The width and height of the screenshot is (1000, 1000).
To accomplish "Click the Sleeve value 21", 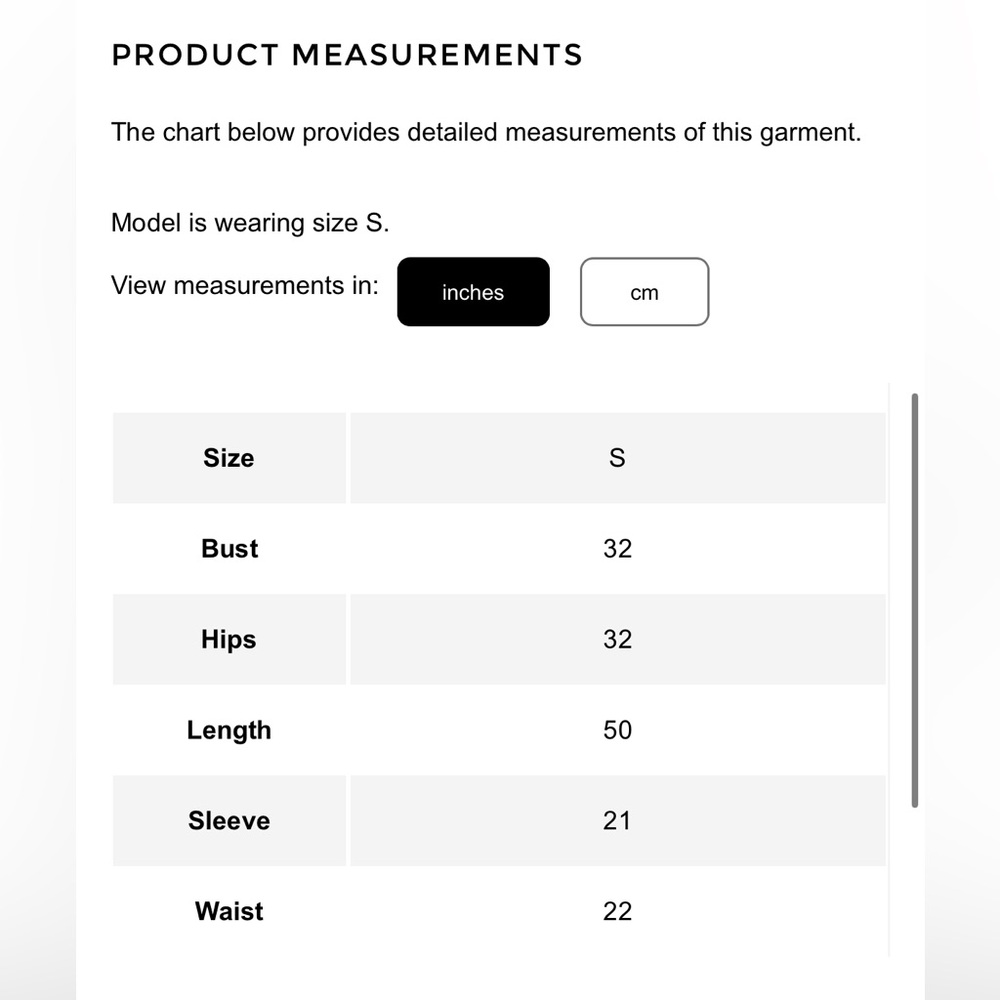I will pos(617,821).
